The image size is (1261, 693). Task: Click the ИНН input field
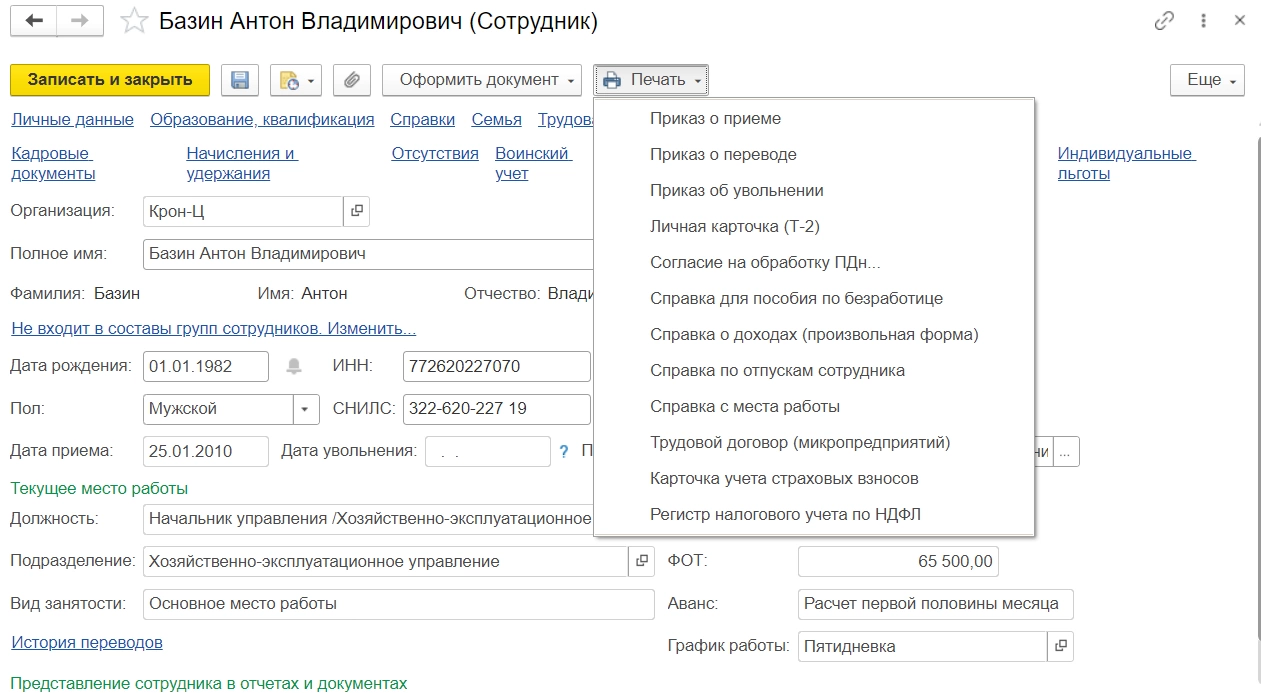[496, 366]
